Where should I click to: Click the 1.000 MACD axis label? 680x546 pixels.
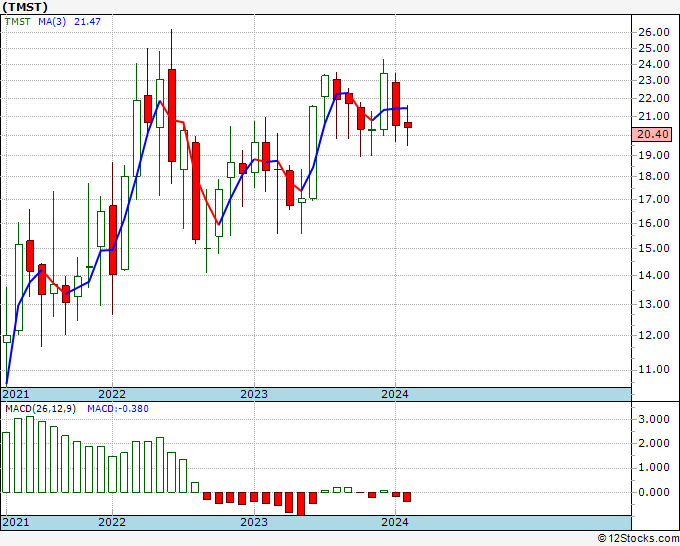pos(654,468)
